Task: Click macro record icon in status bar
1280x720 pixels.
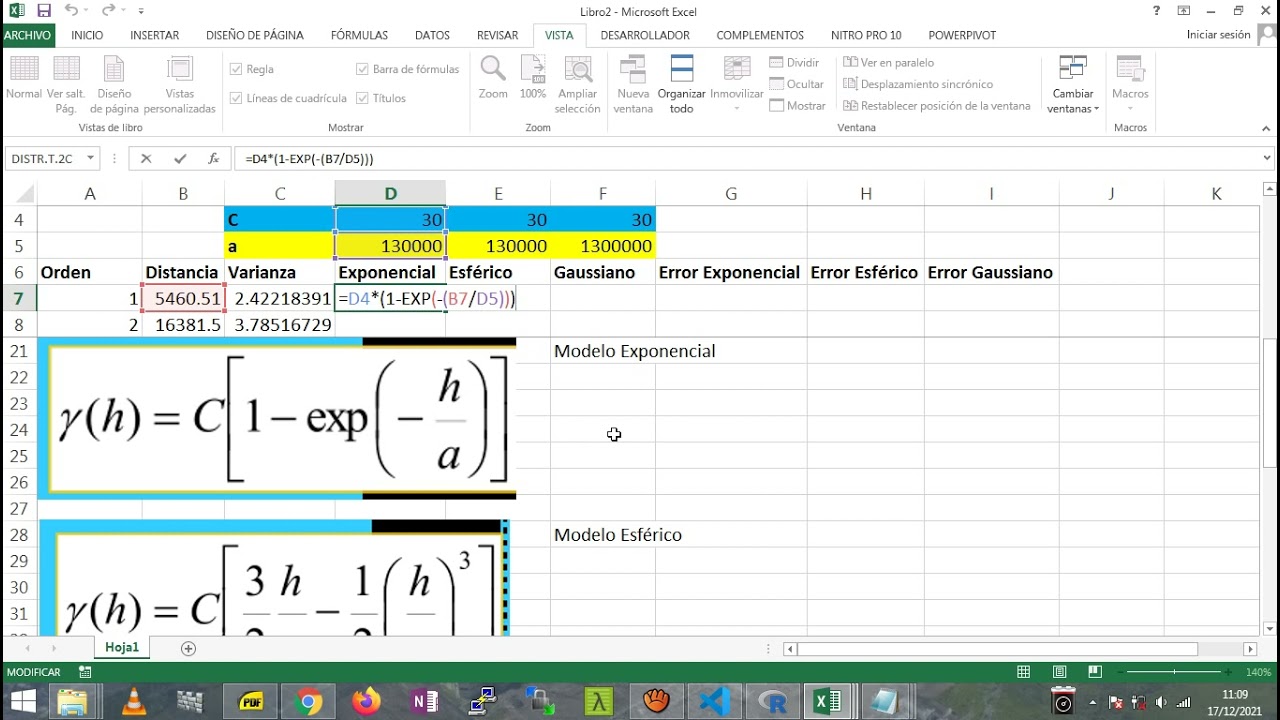Action: (x=85, y=672)
